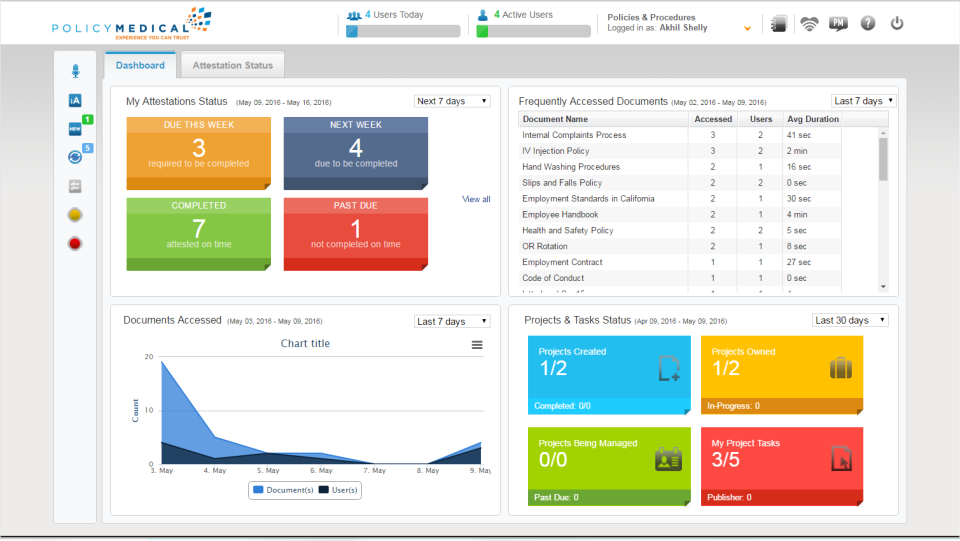Open the 'Last 30 days' projects dropdown
The width and height of the screenshot is (960, 541).
click(850, 320)
